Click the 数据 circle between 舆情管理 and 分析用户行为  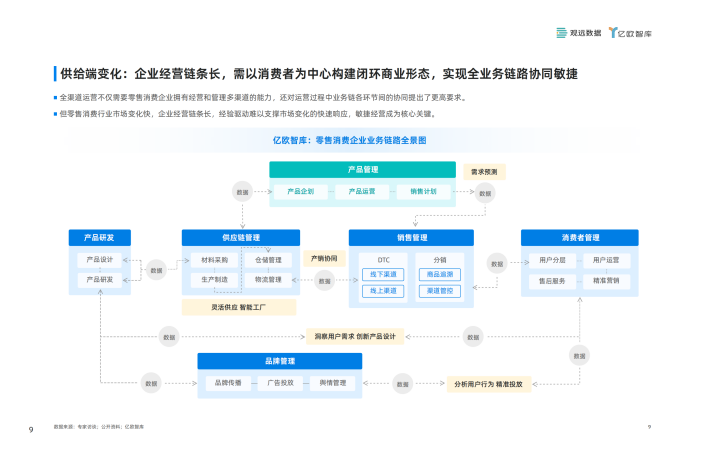click(x=403, y=384)
